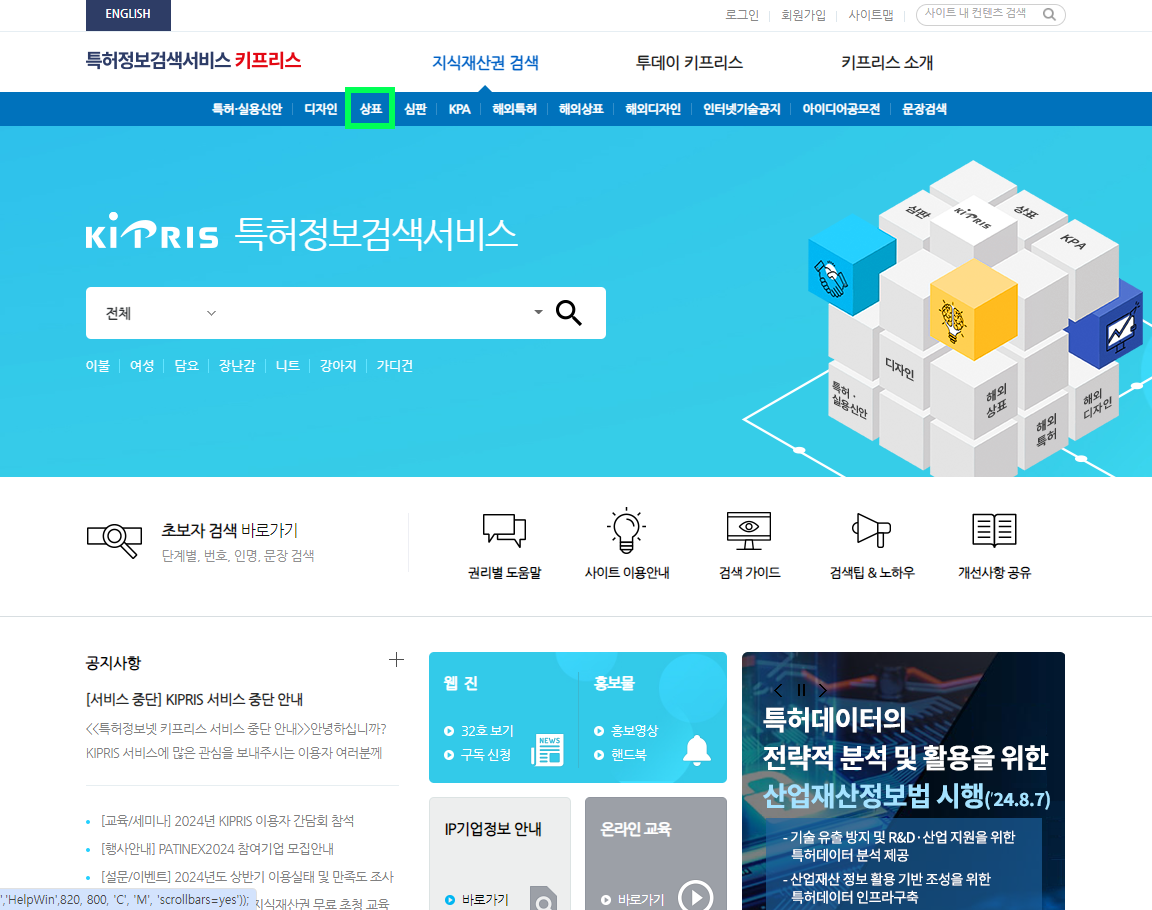This screenshot has width=1152, height=910.
Task: Open 지식재산권 검색 main menu
Action: (x=485, y=62)
